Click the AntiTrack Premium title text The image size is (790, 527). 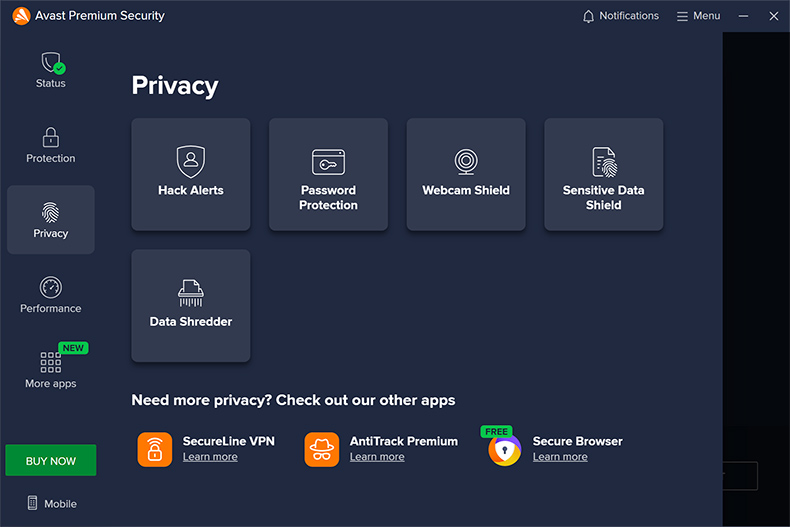tap(404, 441)
